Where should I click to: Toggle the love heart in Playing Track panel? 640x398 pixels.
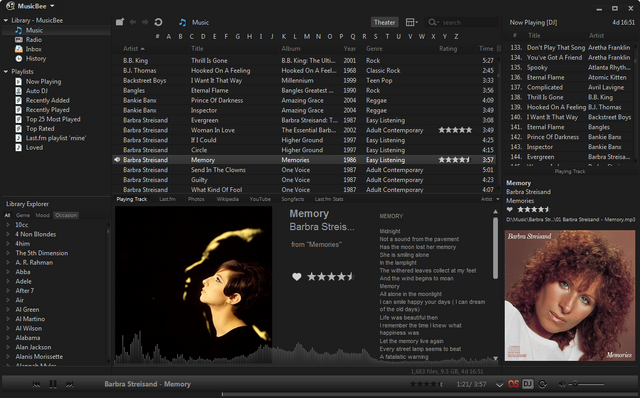(297, 277)
